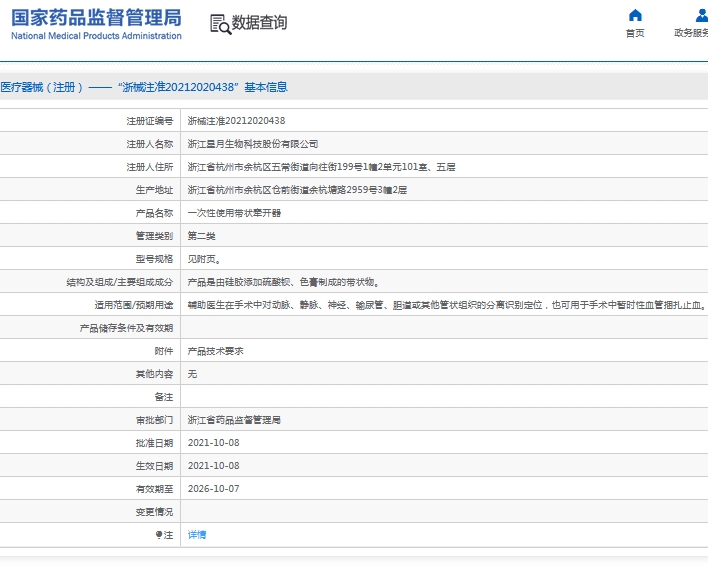Click management category value 第二类
This screenshot has height=569, width=708.
201,236
